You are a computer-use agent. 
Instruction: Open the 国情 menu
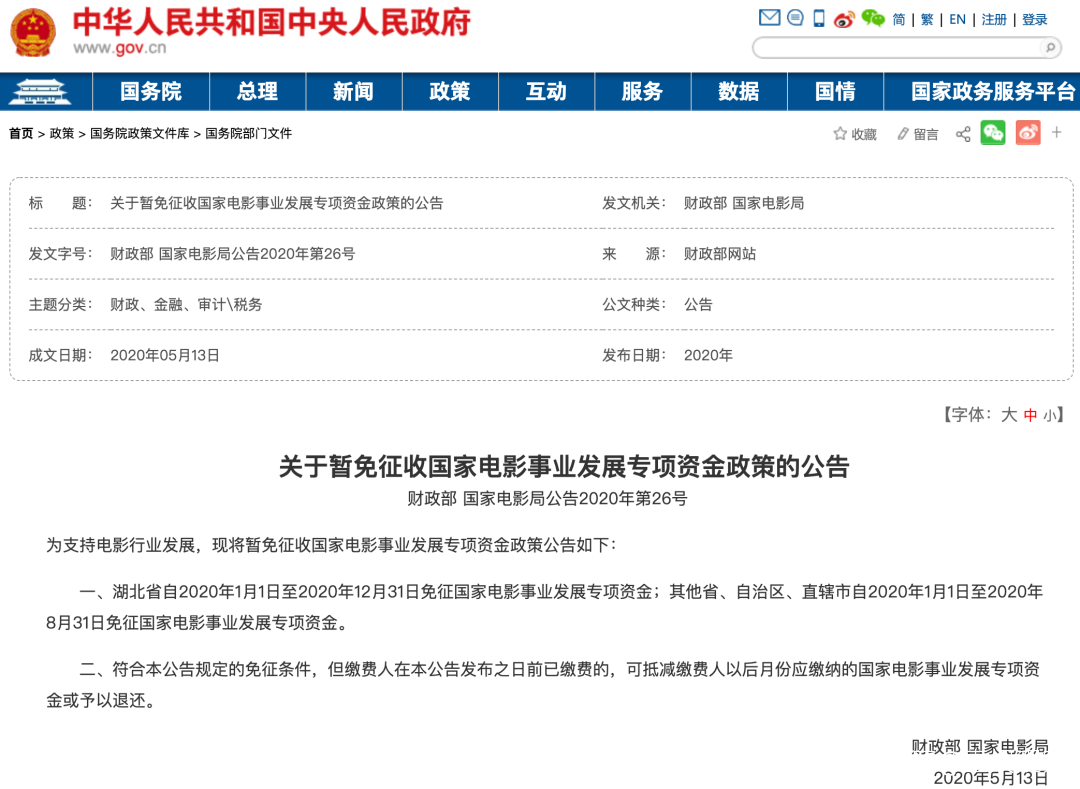[835, 92]
